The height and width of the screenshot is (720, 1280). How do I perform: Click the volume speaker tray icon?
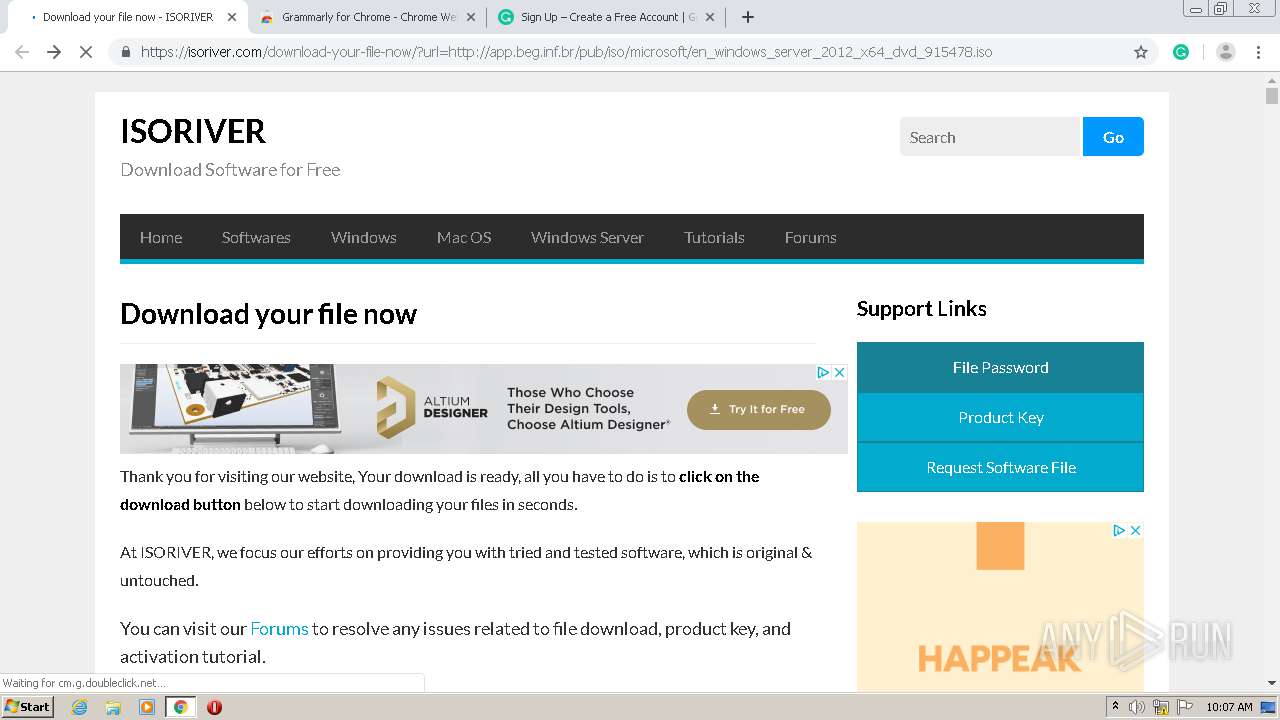[1137, 707]
